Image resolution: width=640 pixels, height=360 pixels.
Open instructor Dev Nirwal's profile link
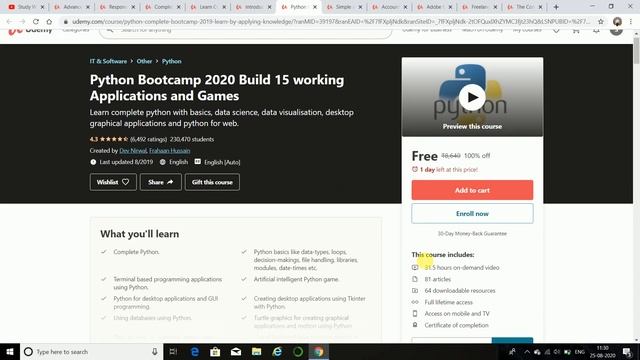(x=133, y=151)
